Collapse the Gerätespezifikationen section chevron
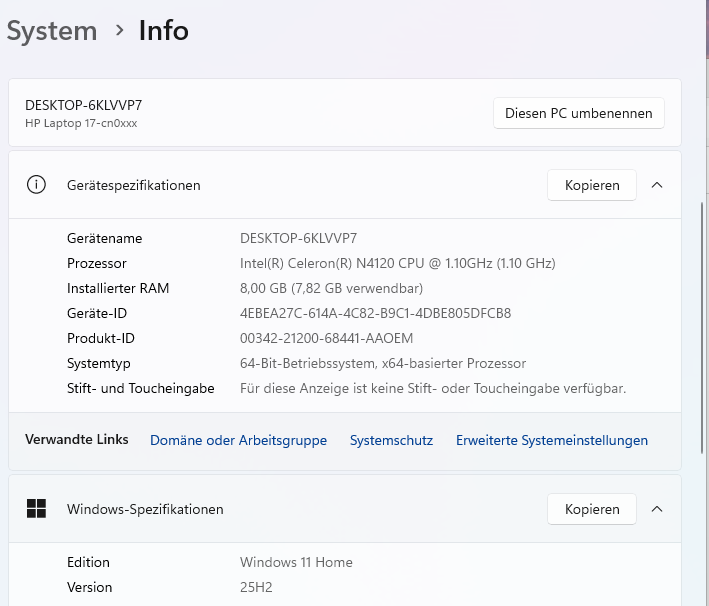Image resolution: width=709 pixels, height=606 pixels. 657,185
